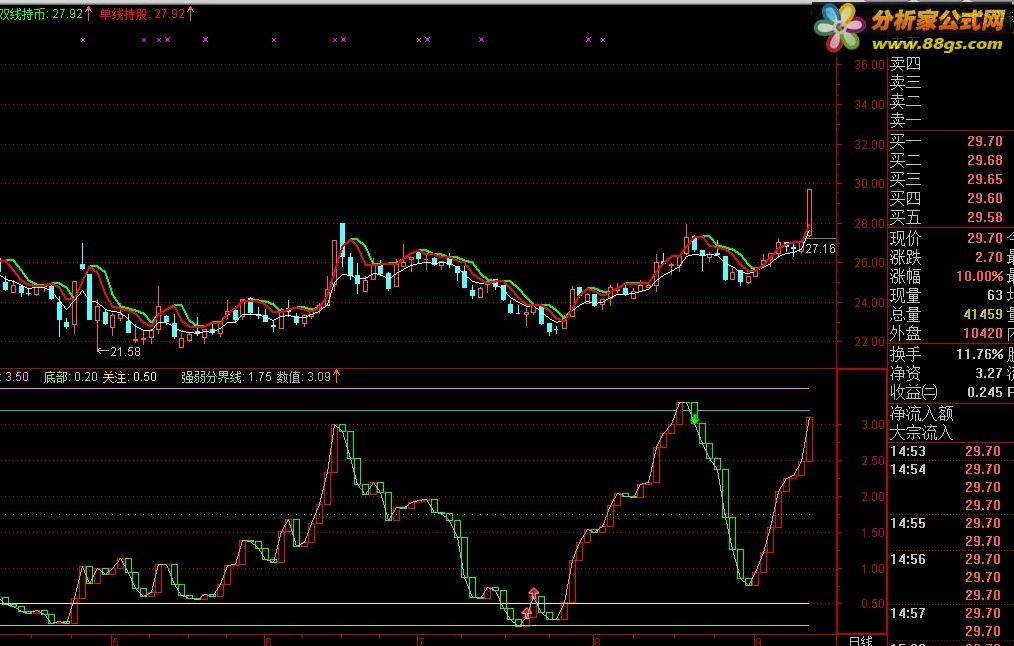Click the 收益(三) value 0.245
Screen dimensions: 1014x646
click(985, 393)
